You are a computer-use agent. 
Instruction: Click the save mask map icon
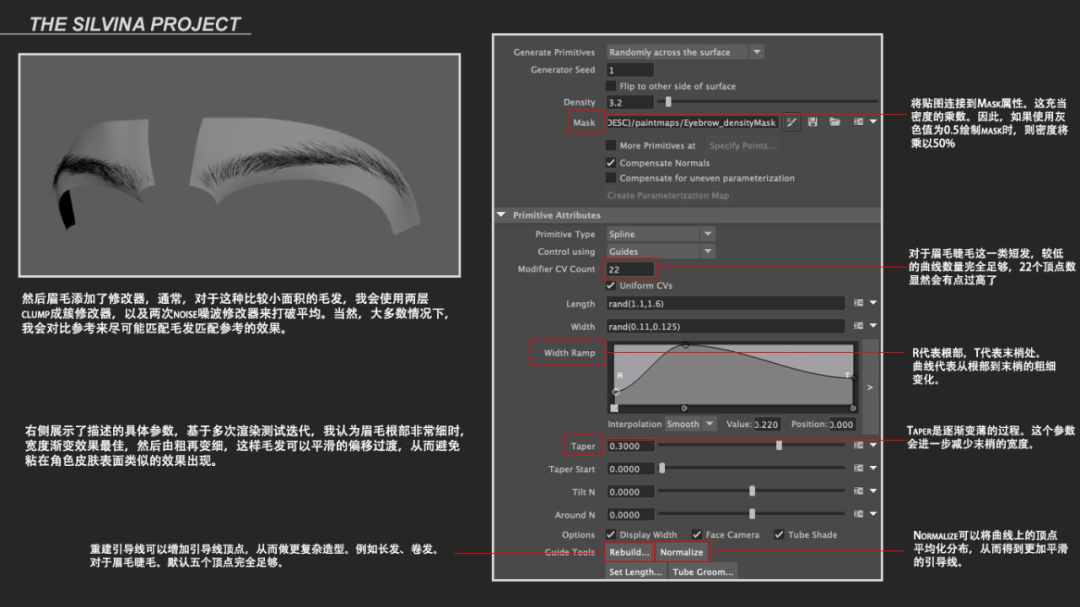pos(813,122)
